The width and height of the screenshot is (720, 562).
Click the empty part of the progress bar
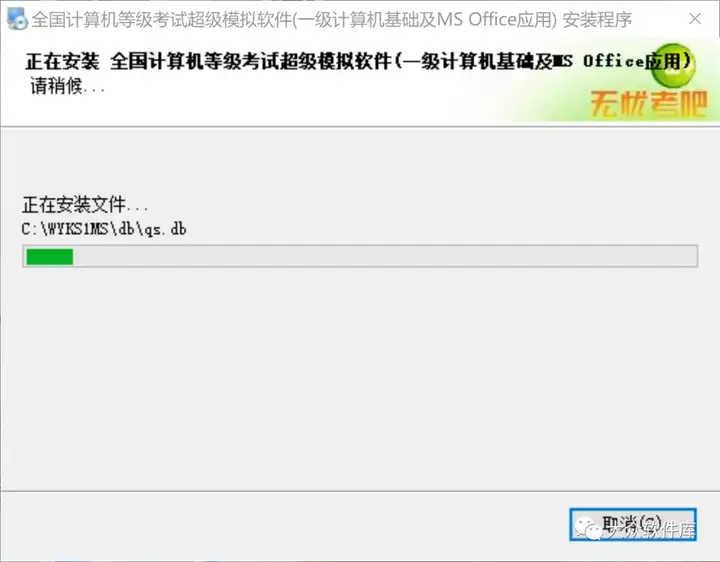click(x=385, y=257)
